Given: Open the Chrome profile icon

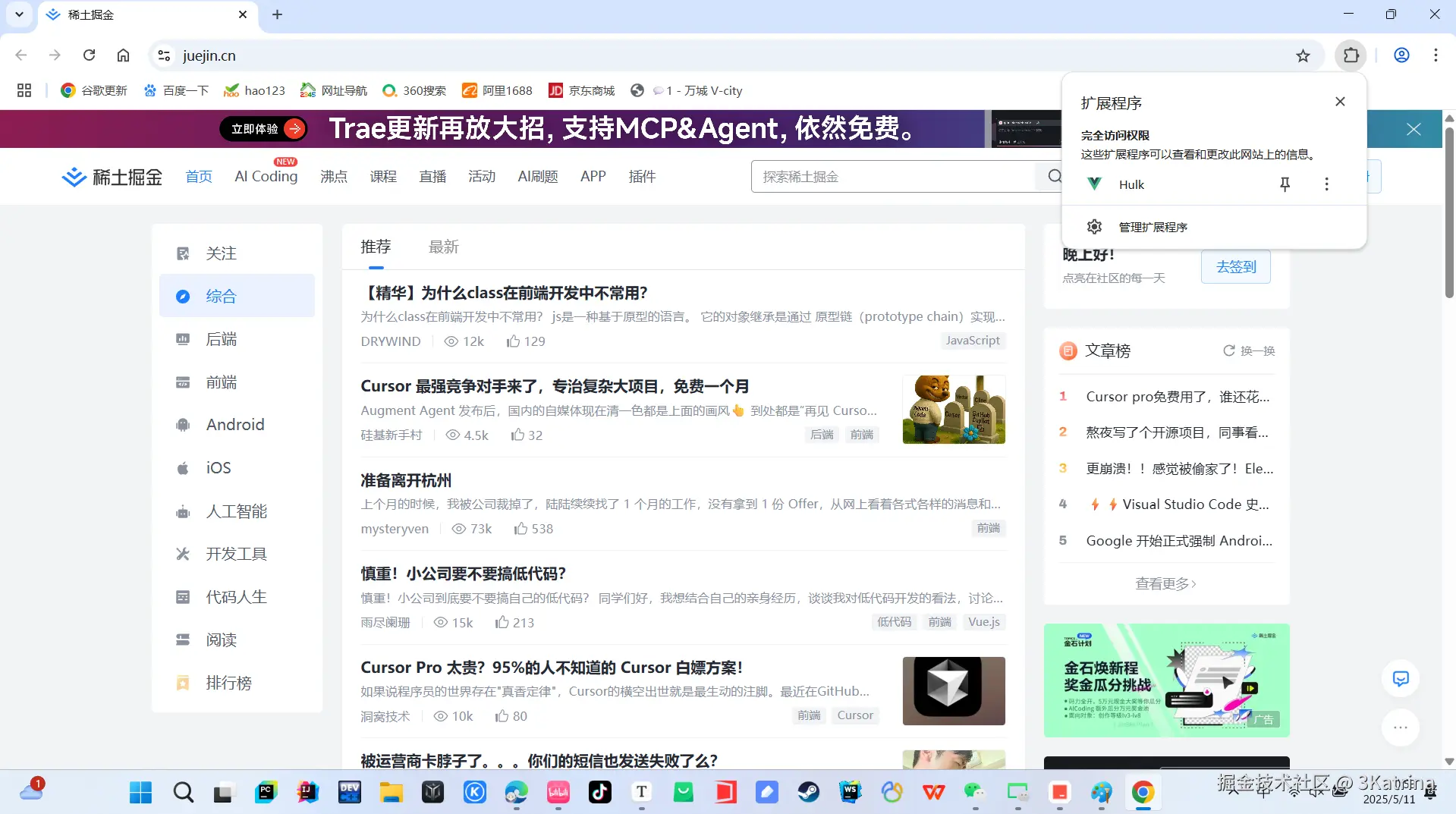Looking at the screenshot, I should [1401, 55].
